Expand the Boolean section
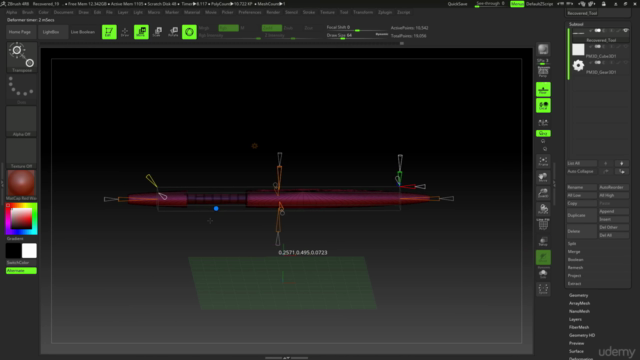 pos(576,260)
